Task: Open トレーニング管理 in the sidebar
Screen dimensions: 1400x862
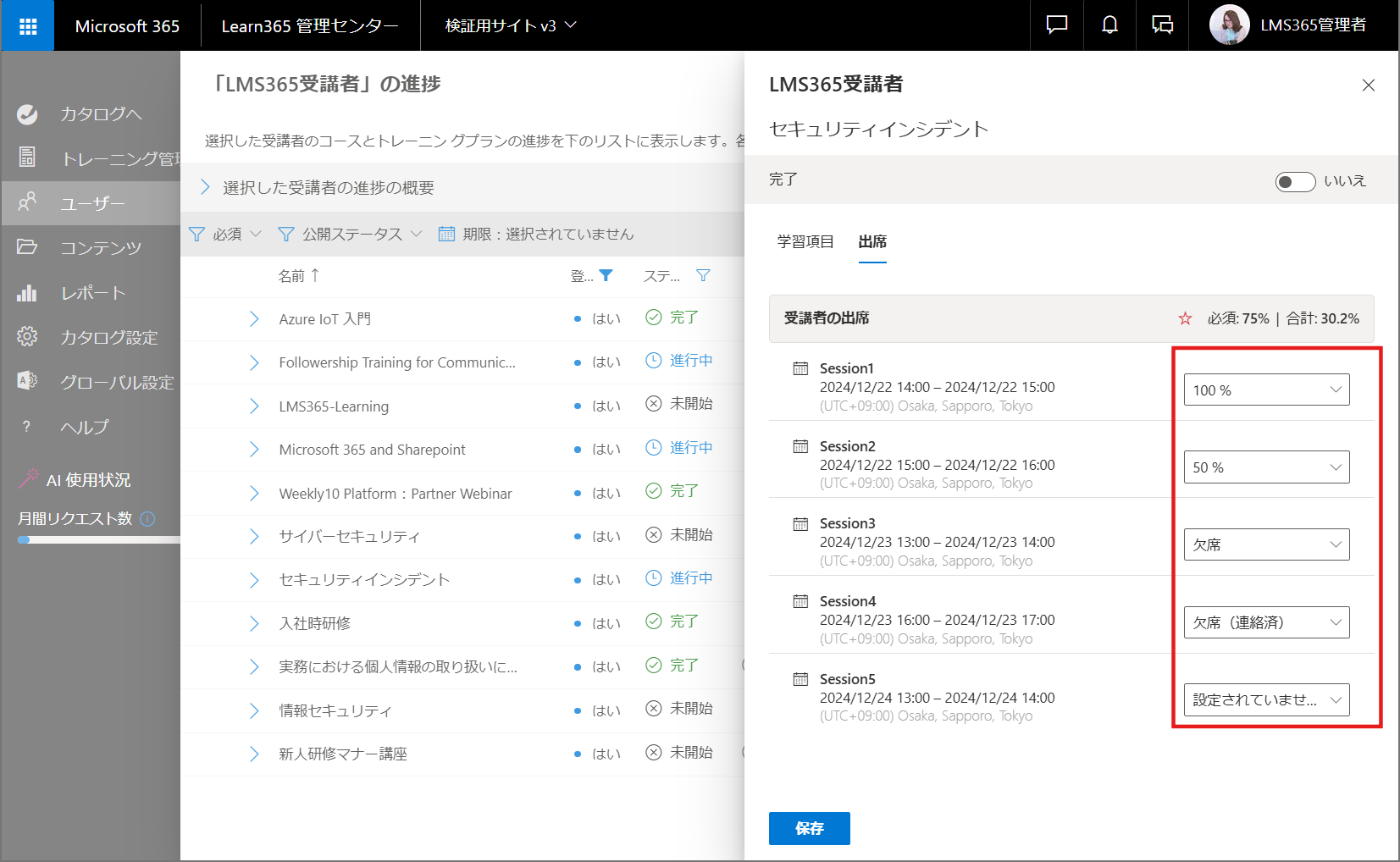Action: [x=91, y=158]
